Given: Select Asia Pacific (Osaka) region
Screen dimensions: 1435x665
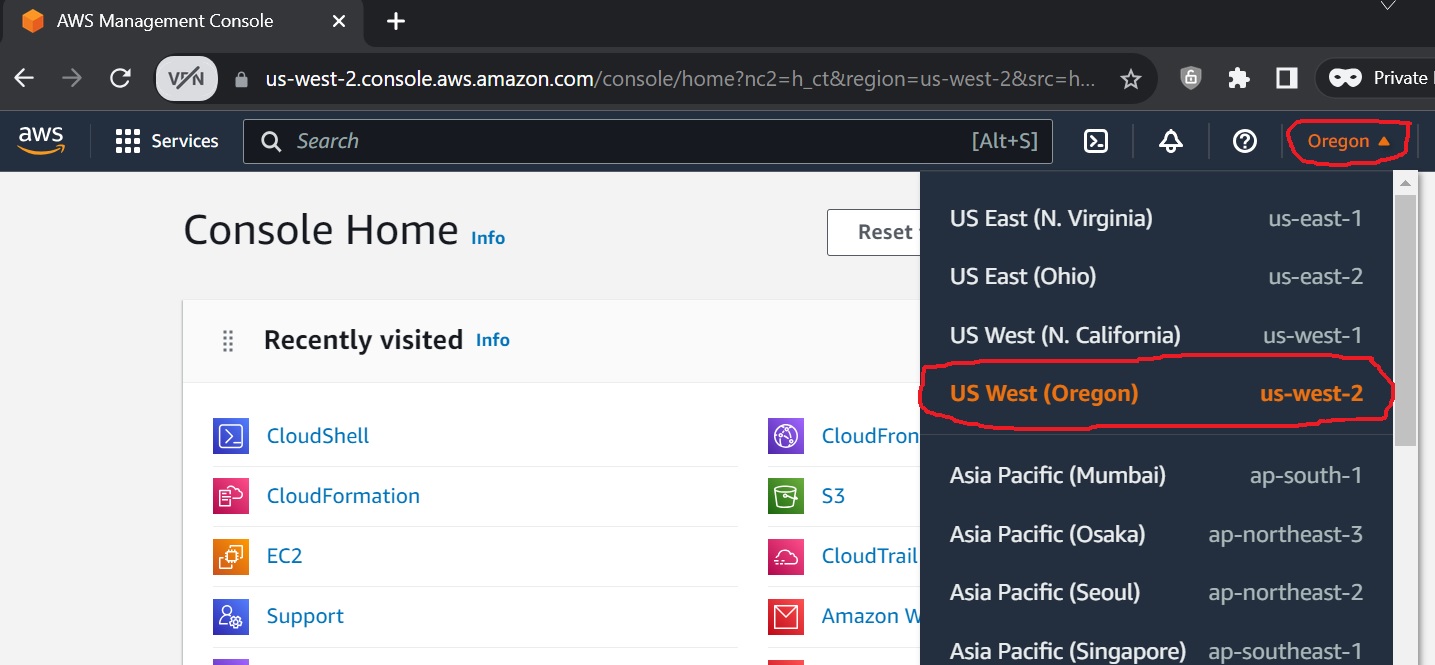Looking at the screenshot, I should [1156, 534].
